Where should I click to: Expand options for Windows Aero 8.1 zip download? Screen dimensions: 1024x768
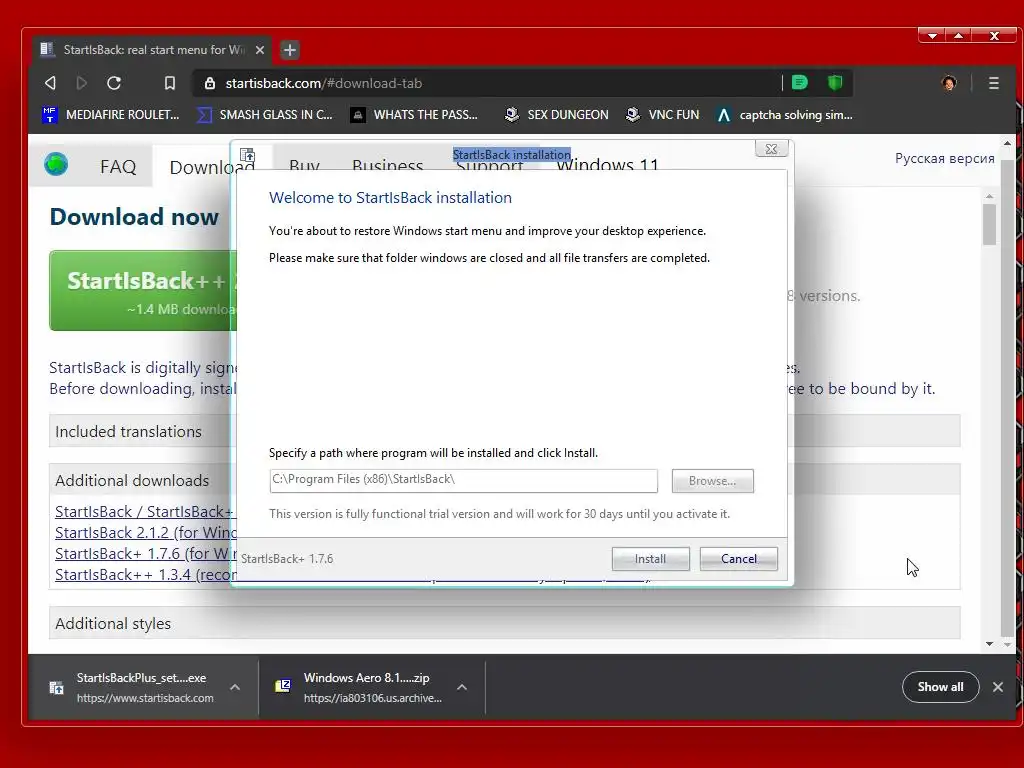(x=462, y=687)
